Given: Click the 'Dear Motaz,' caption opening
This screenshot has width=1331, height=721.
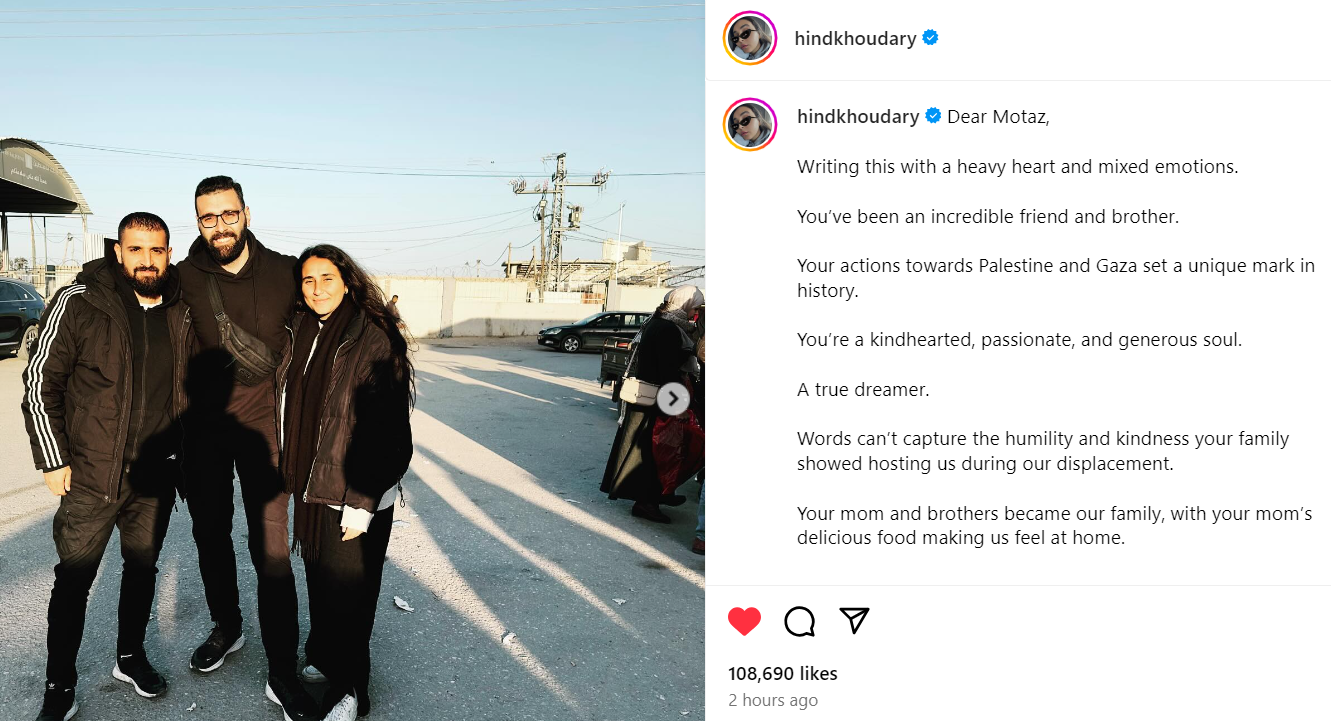Looking at the screenshot, I should coord(999,117).
